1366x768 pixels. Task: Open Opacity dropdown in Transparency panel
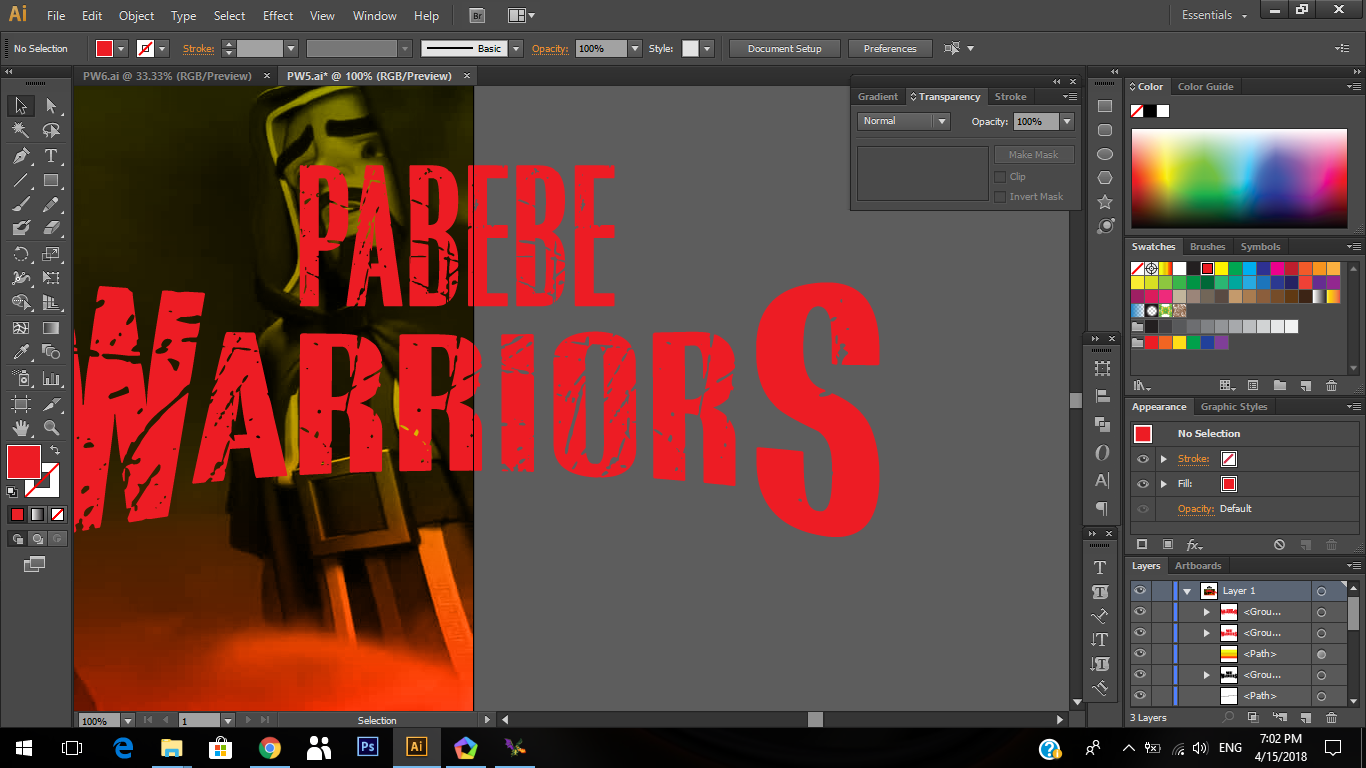tap(1067, 121)
